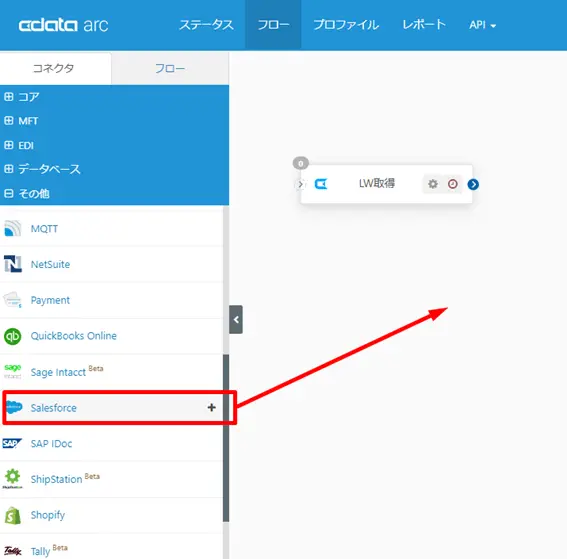Click the Shopify bag icon
This screenshot has height=559, width=567.
point(13,515)
